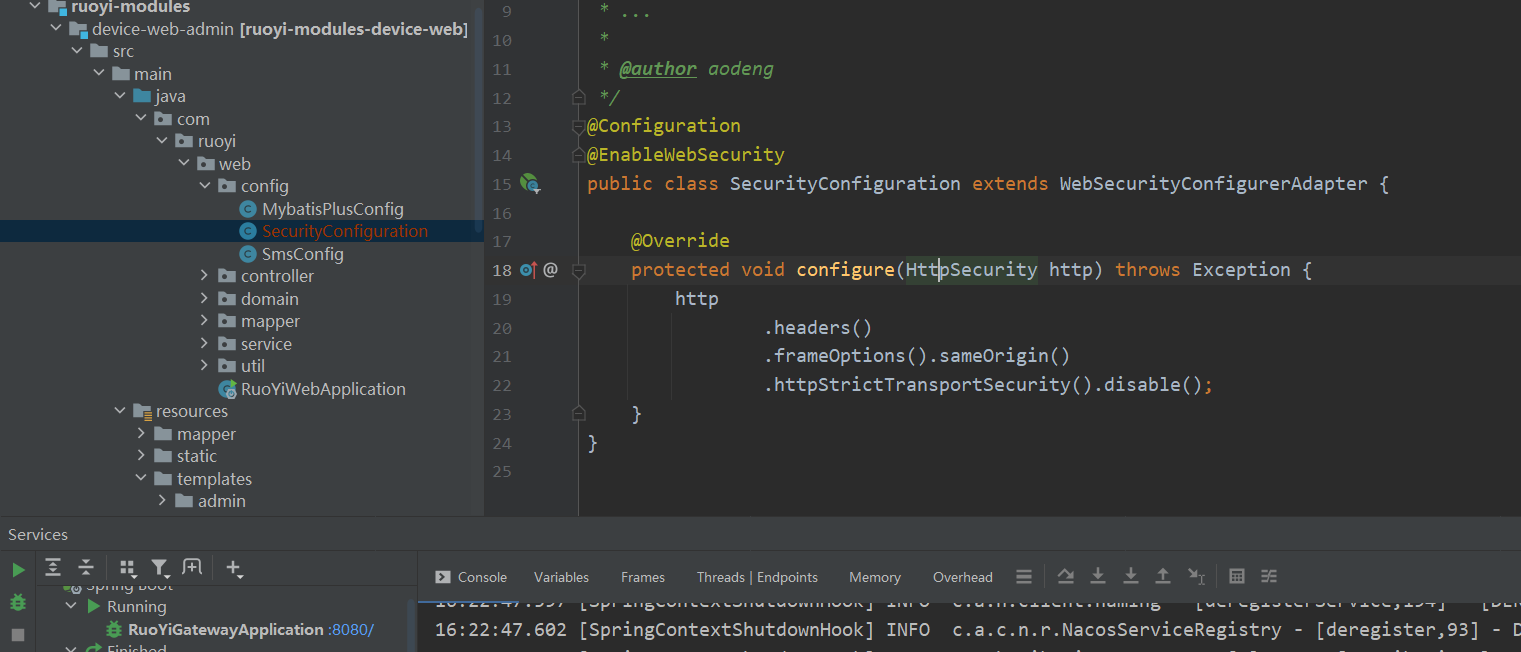Collapse the Running node in Services

71,607
